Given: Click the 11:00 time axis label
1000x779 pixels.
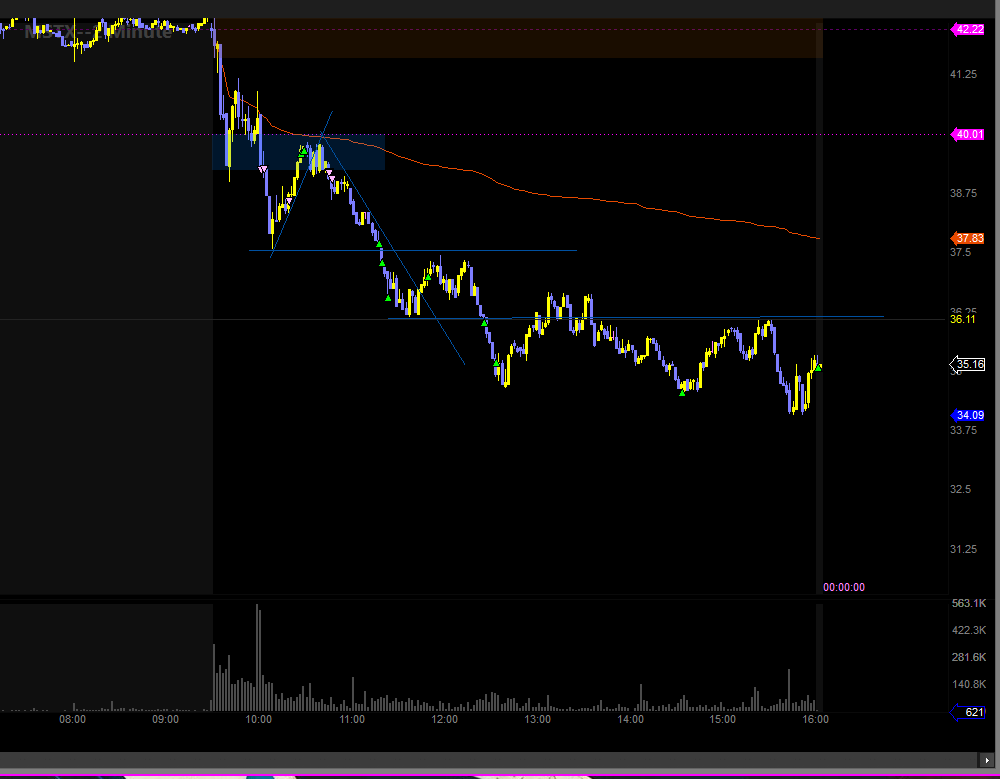Looking at the screenshot, I should 351,720.
